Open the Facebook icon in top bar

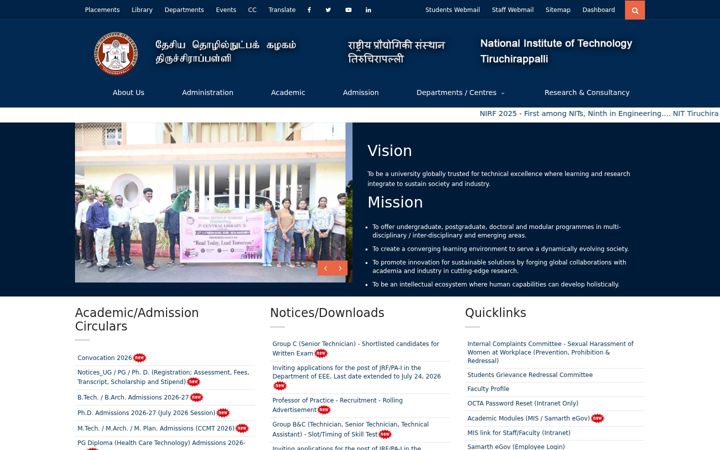[309, 10]
